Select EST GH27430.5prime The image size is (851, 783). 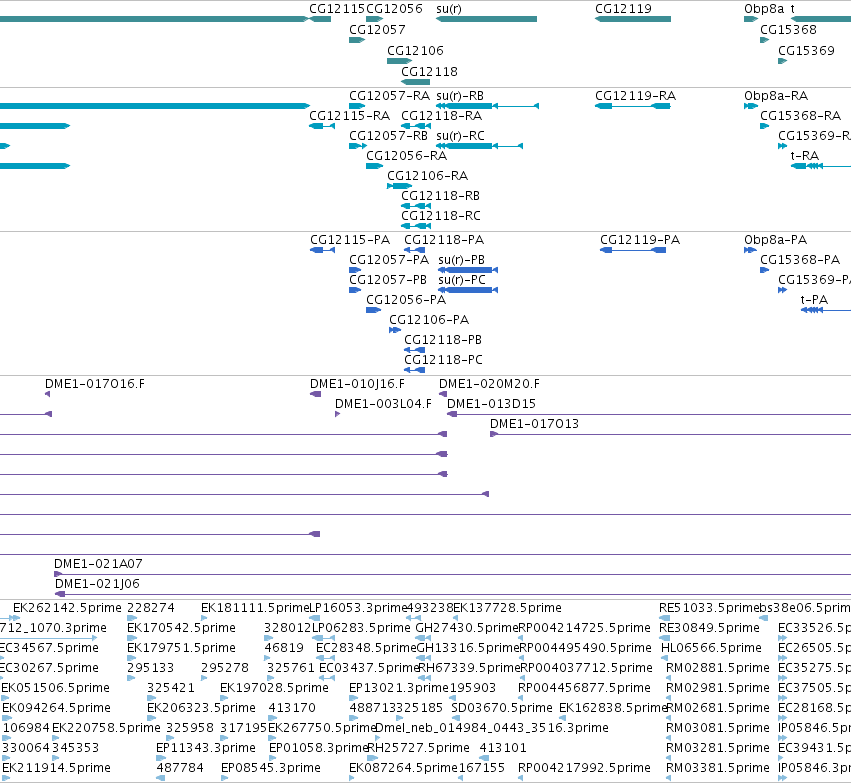click(467, 628)
